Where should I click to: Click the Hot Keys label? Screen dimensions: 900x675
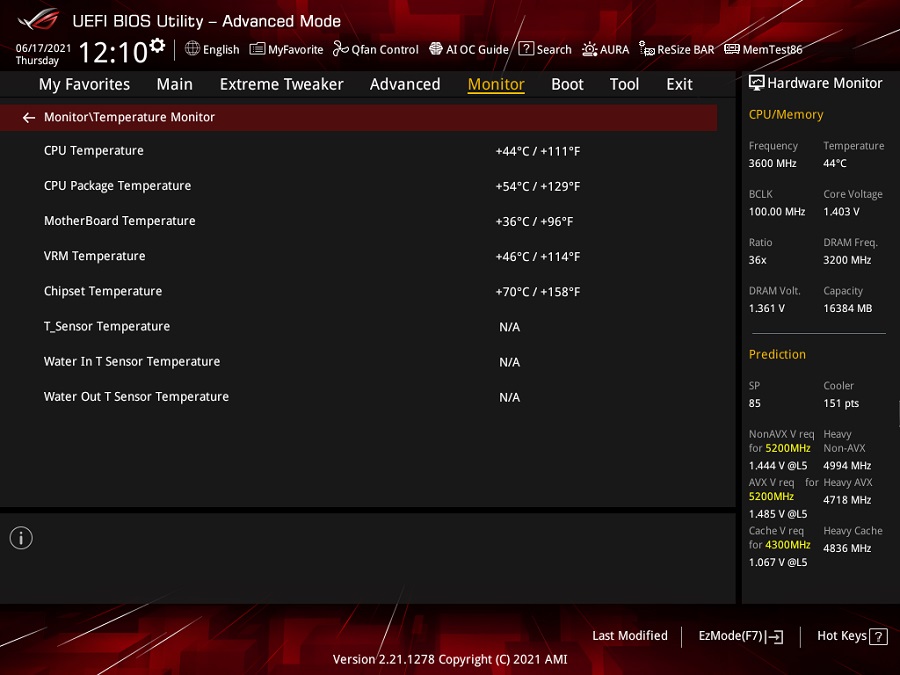pyautogui.click(x=841, y=636)
